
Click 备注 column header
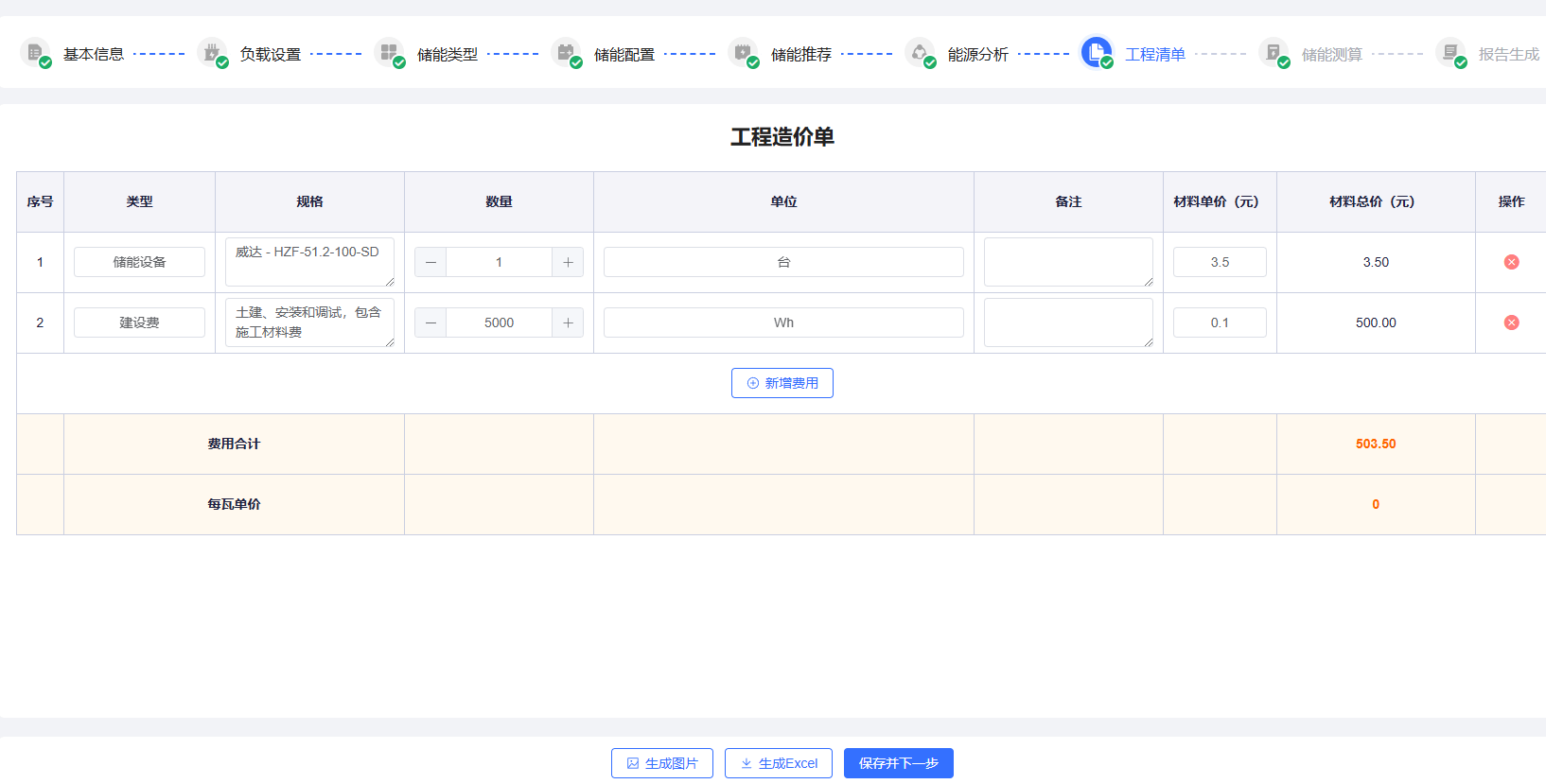[x=1068, y=201]
